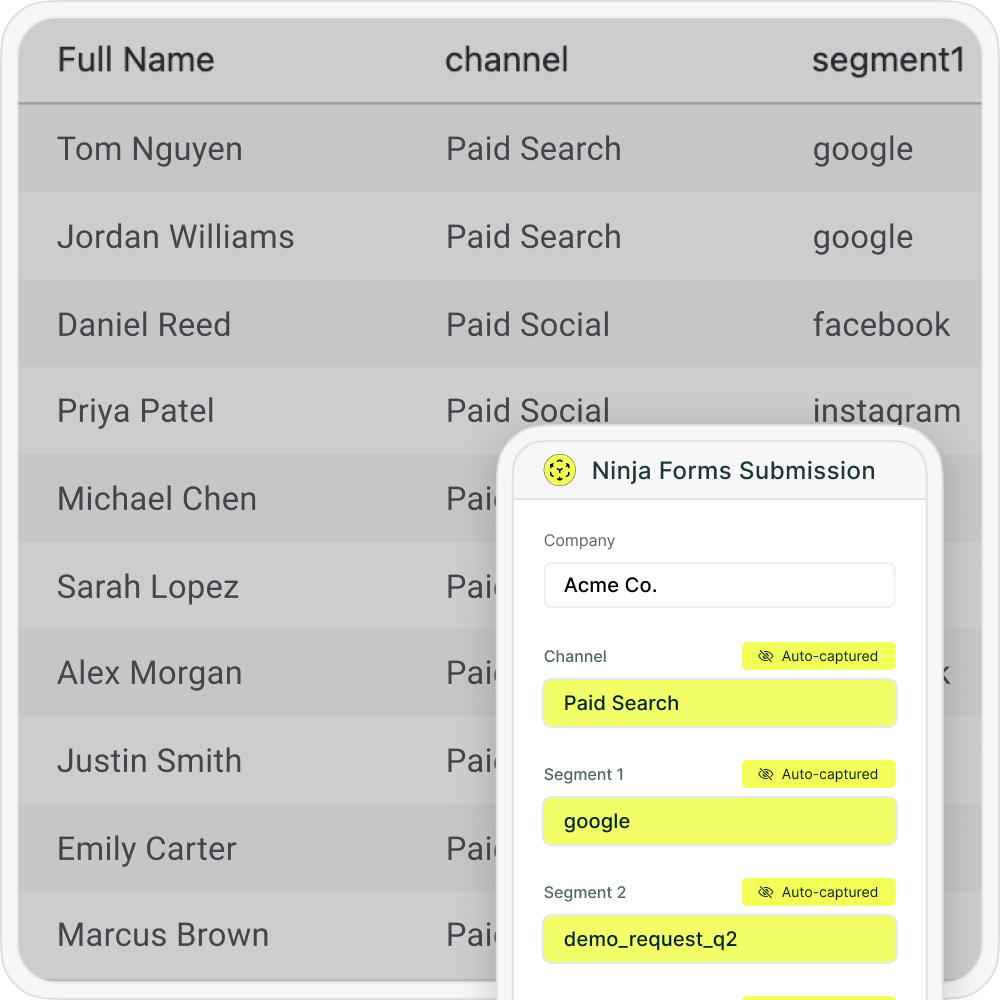Select the Tom Nguyen name cell
This screenshot has width=1000, height=1000.
(x=150, y=149)
